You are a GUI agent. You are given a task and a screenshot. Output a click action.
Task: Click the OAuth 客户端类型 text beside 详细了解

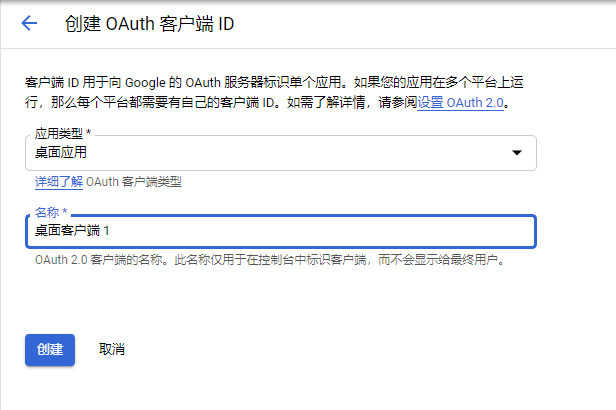pyautogui.click(x=134, y=182)
